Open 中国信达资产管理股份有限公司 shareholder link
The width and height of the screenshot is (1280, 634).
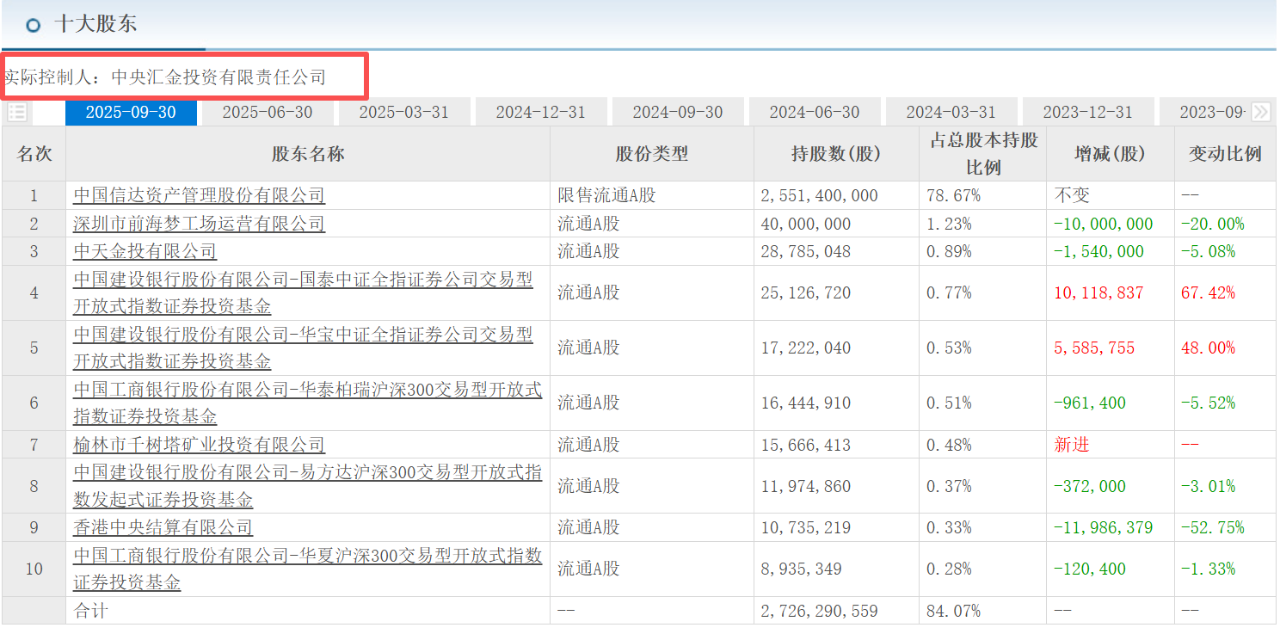click(x=199, y=196)
